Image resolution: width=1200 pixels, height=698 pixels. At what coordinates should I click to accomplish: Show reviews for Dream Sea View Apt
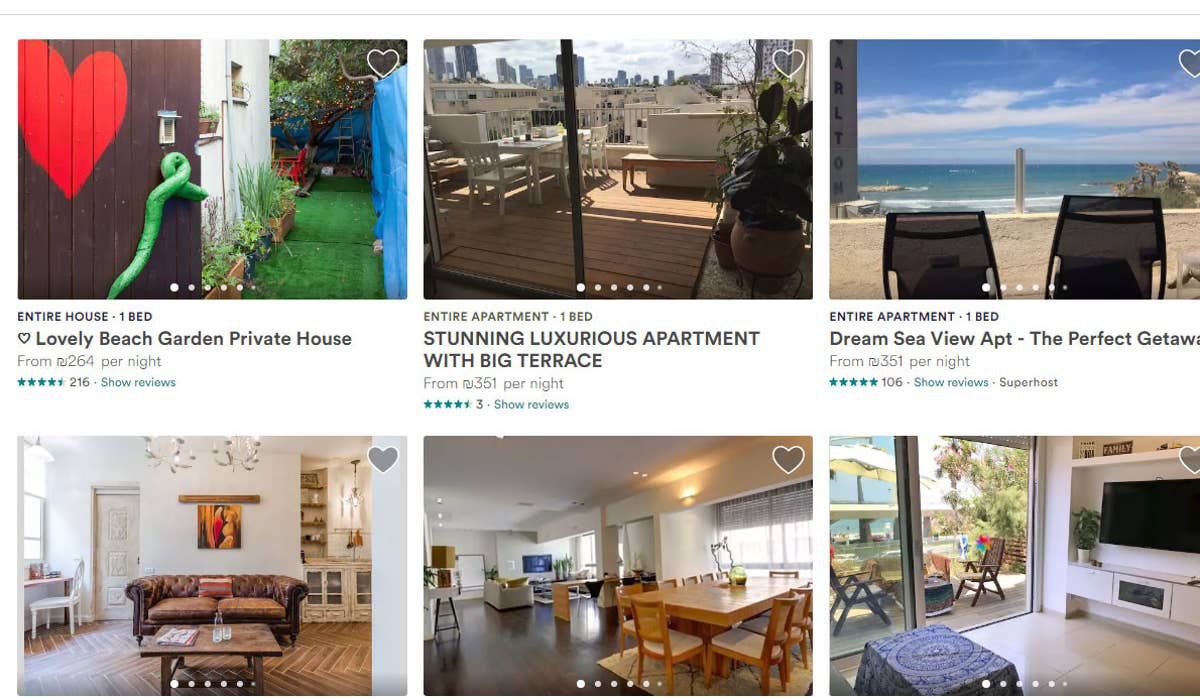pos(951,383)
